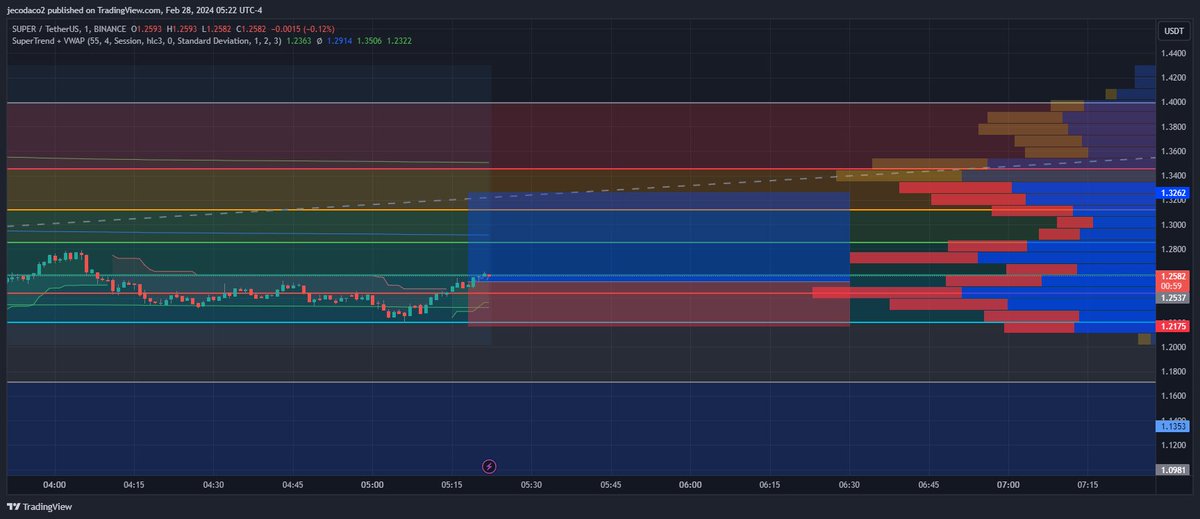Click the 06:30 time axis label
This screenshot has width=1200, height=519.
(x=849, y=485)
